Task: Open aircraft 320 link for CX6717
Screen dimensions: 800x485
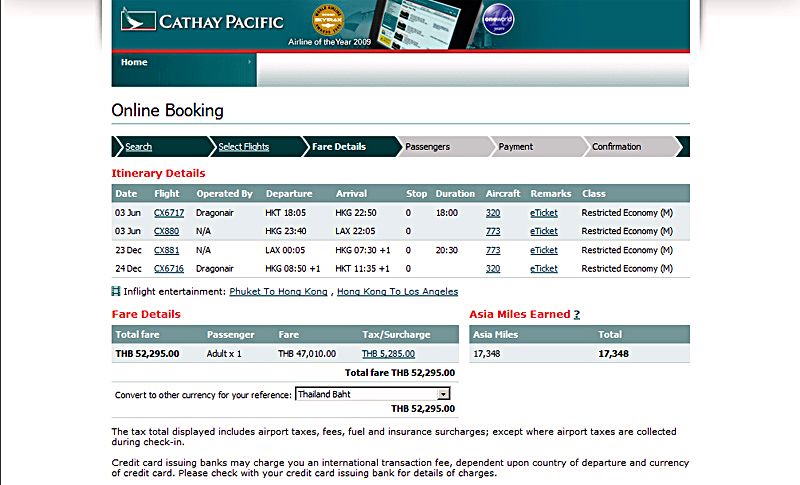Action: tap(493, 213)
